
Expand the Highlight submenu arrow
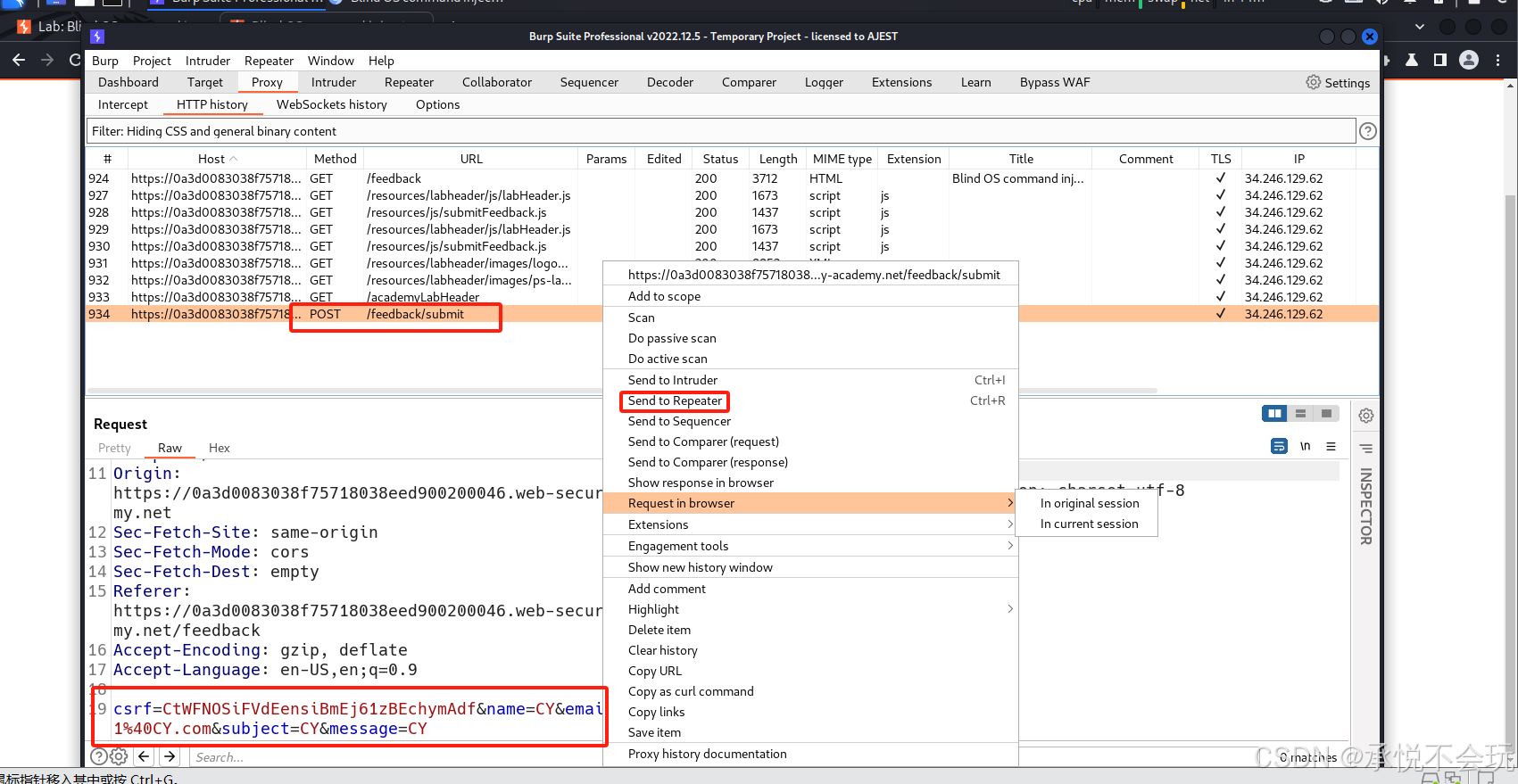click(x=1010, y=609)
